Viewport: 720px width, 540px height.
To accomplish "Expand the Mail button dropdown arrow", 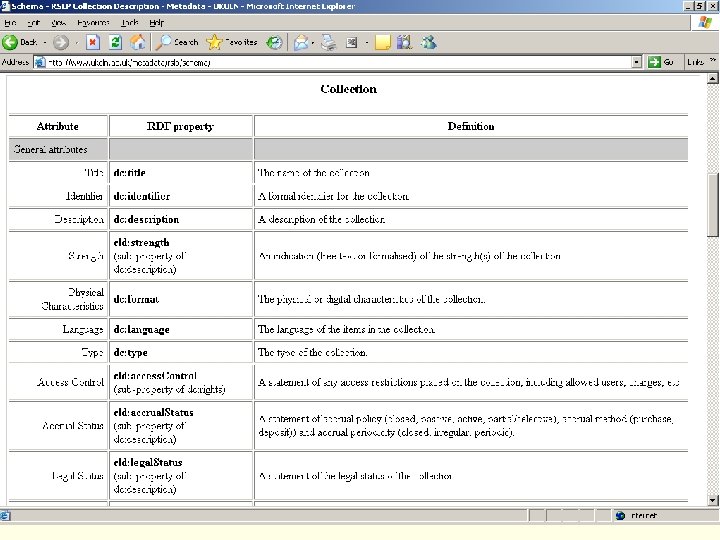I will 313,43.
